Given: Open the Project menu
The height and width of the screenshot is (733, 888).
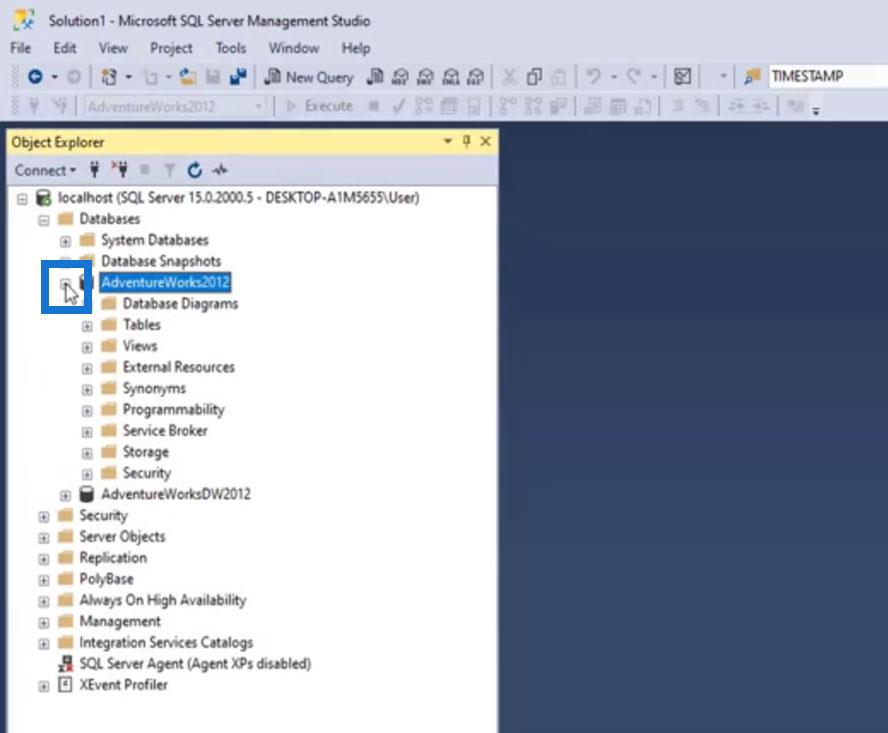Looking at the screenshot, I should point(171,48).
